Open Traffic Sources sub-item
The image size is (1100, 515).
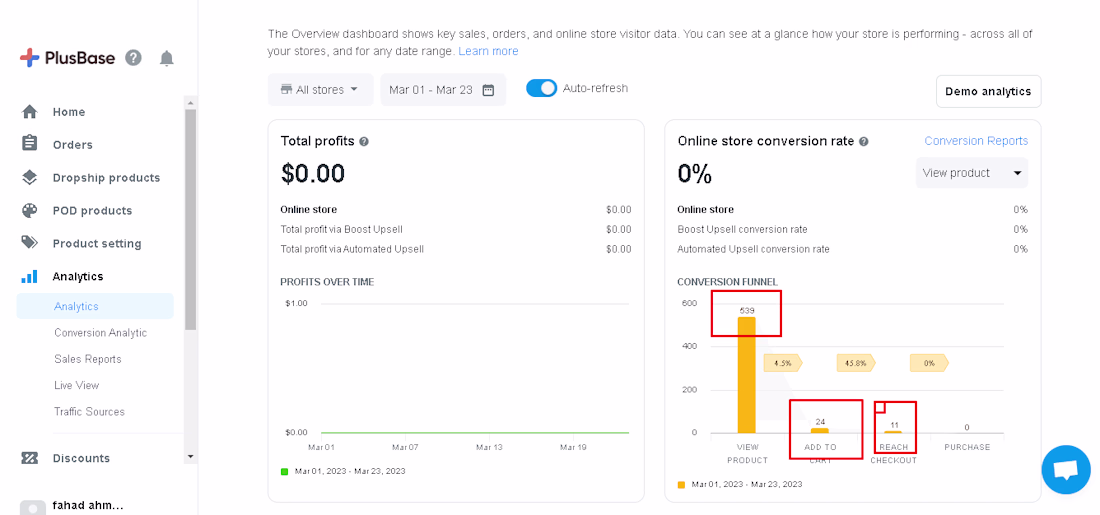(x=89, y=411)
